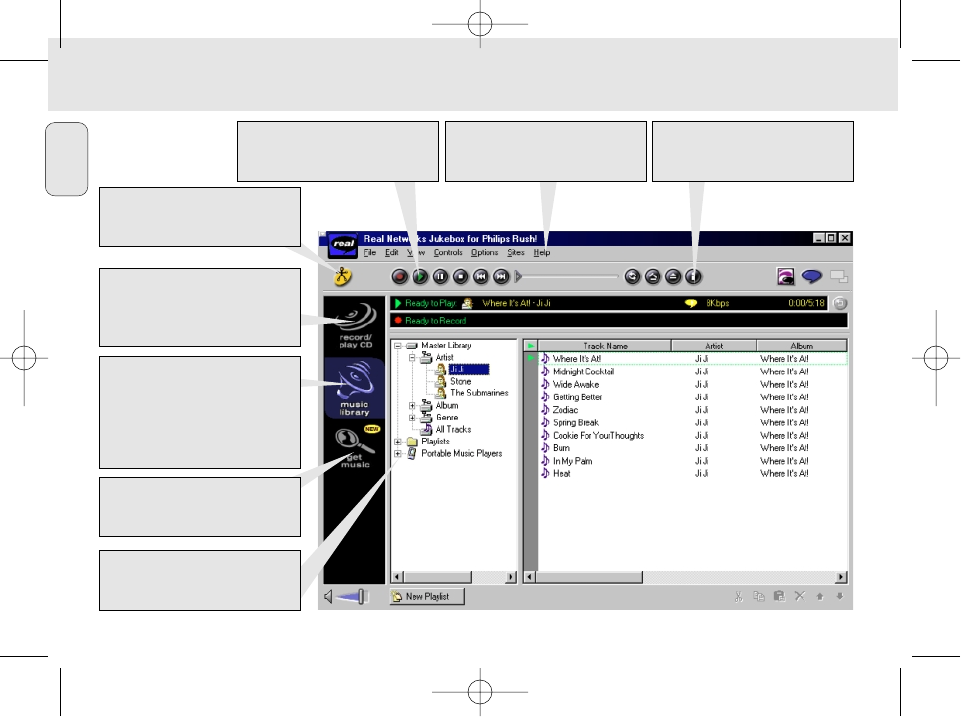The width and height of the screenshot is (961, 717).
Task: Click the green Play button
Action: click(420, 277)
